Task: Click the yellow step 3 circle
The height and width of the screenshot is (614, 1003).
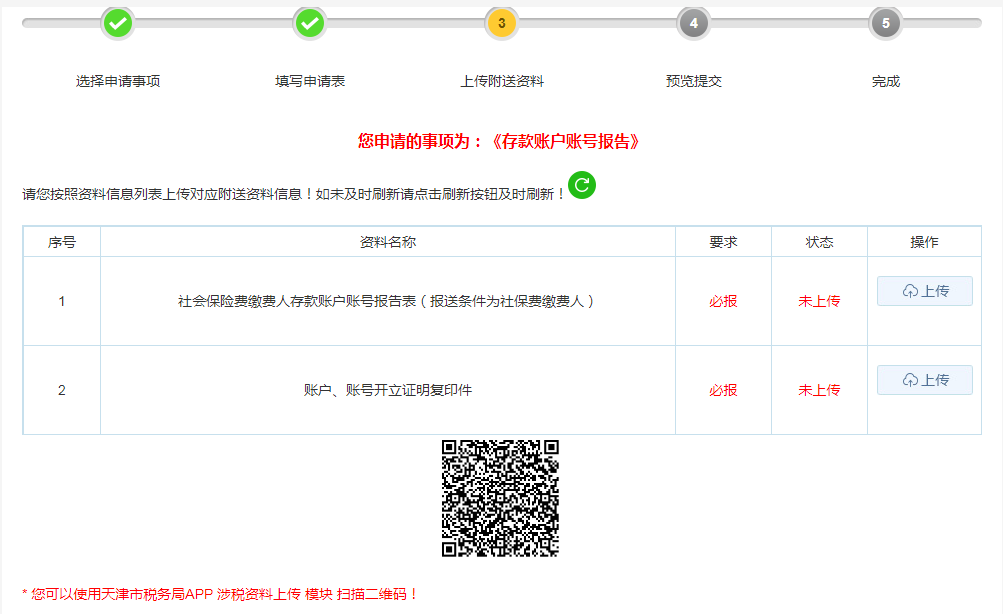Action: tap(502, 24)
